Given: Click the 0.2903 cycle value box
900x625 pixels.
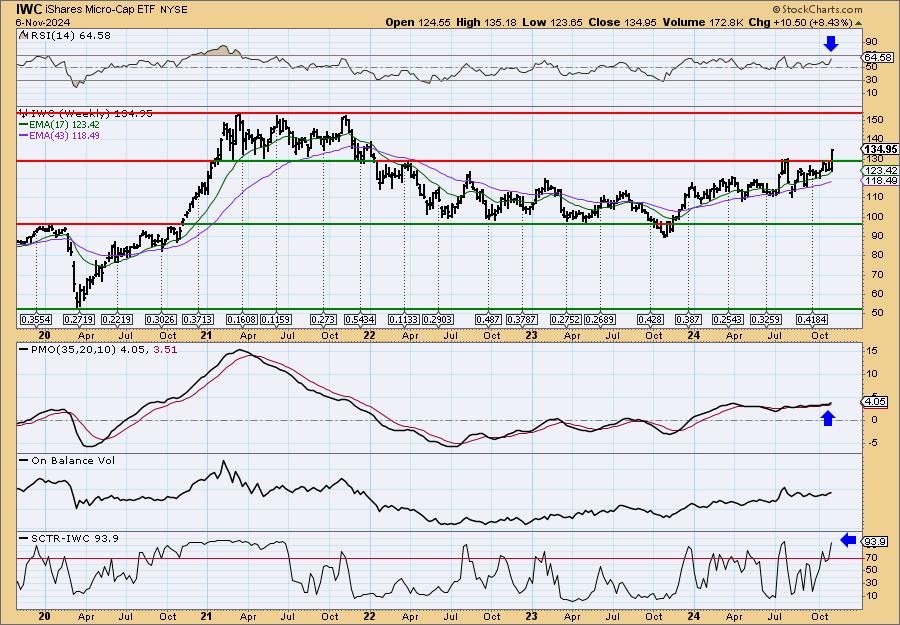Looking at the screenshot, I should point(438,319).
